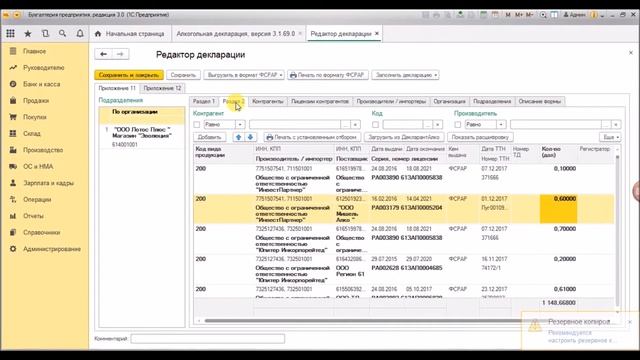The image size is (640, 360).
Task: Click Сохранить button
Action: coord(183,75)
